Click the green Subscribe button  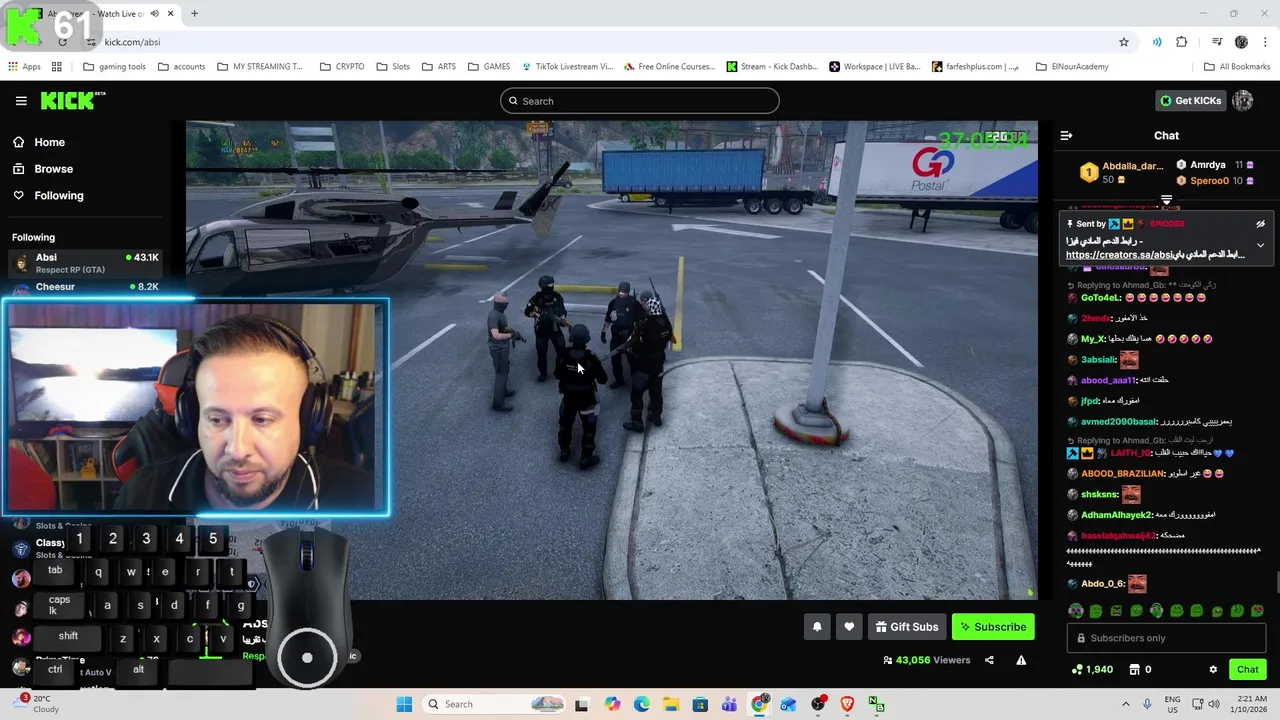pos(993,627)
